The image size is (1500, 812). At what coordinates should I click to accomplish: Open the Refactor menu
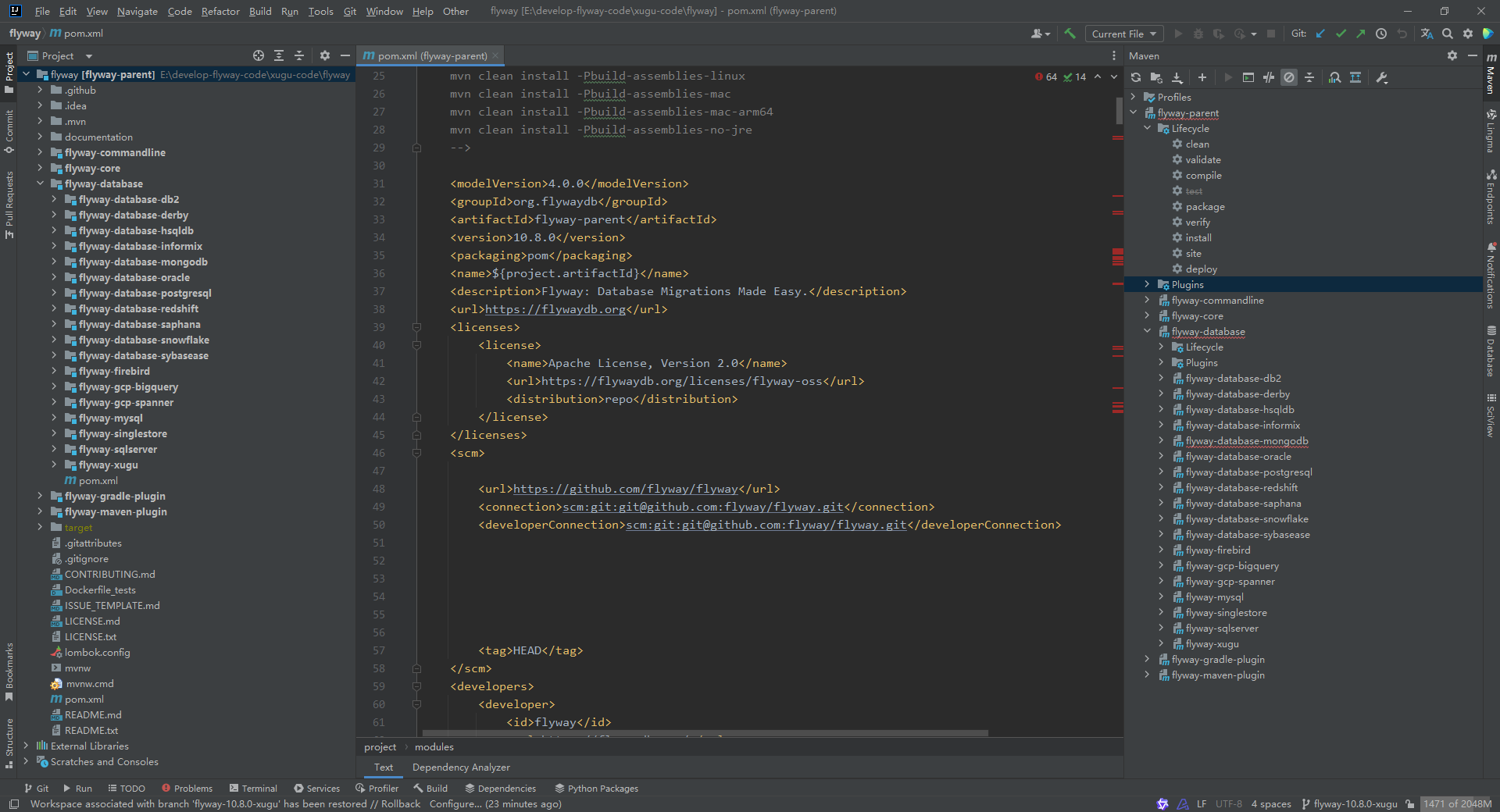[220, 11]
